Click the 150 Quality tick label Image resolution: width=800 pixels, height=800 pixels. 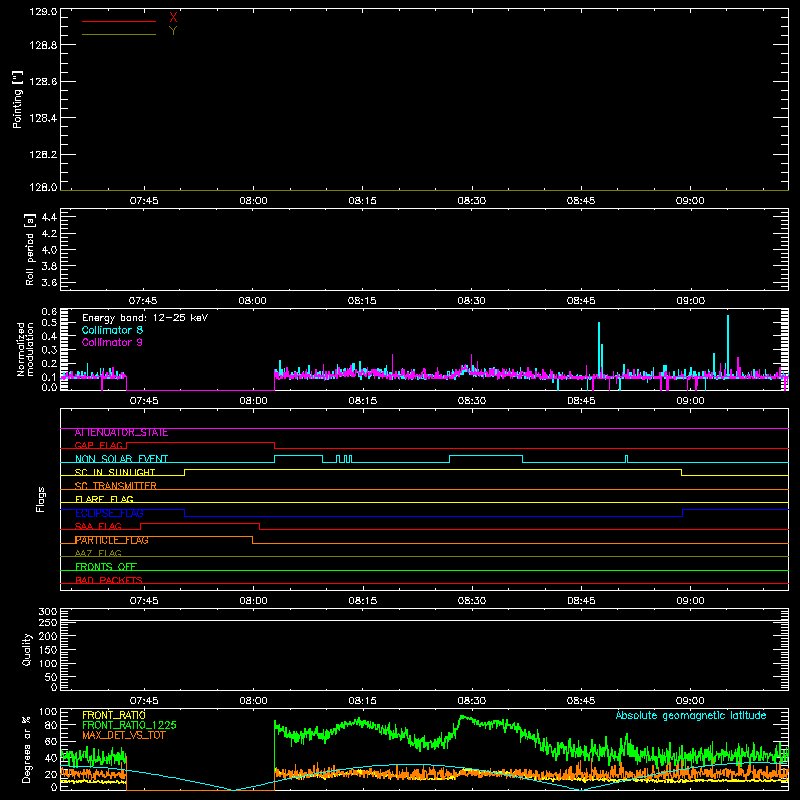pyautogui.click(x=48, y=650)
